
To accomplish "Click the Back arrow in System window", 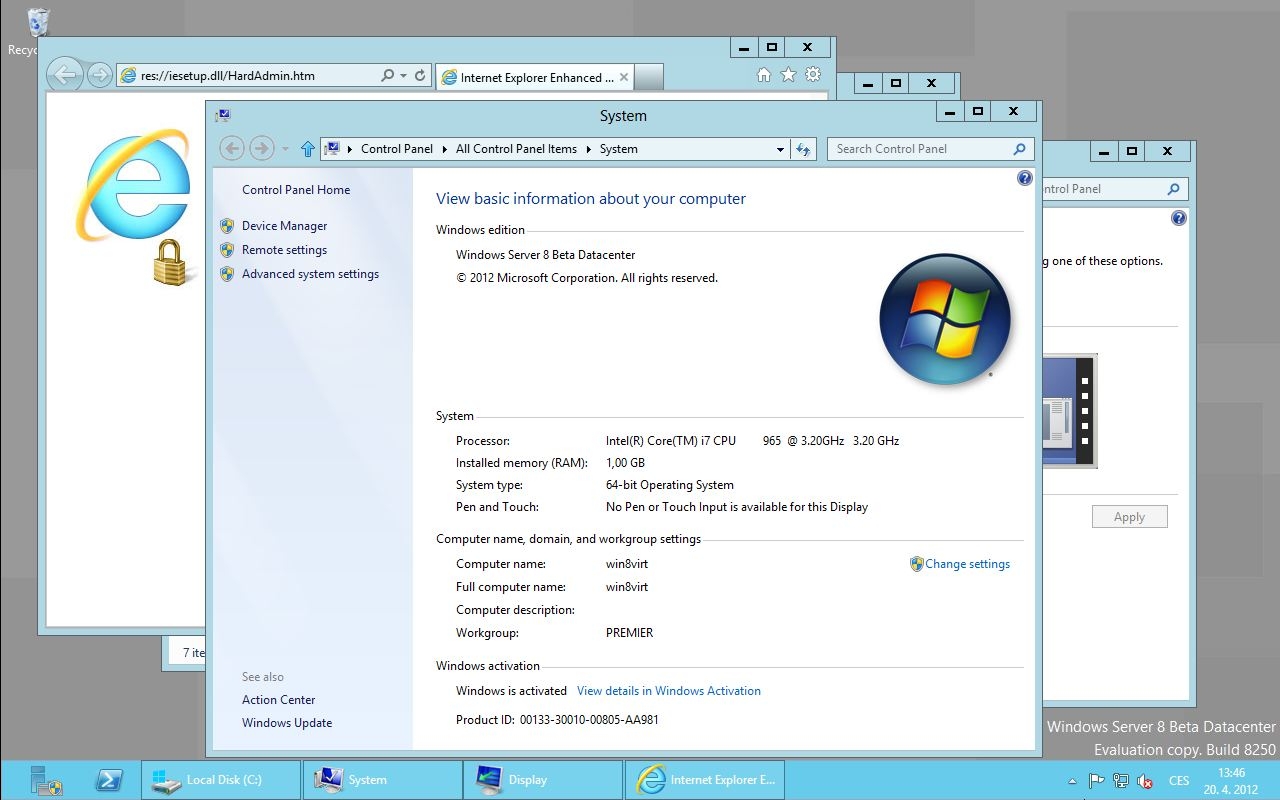I will pyautogui.click(x=232, y=149).
